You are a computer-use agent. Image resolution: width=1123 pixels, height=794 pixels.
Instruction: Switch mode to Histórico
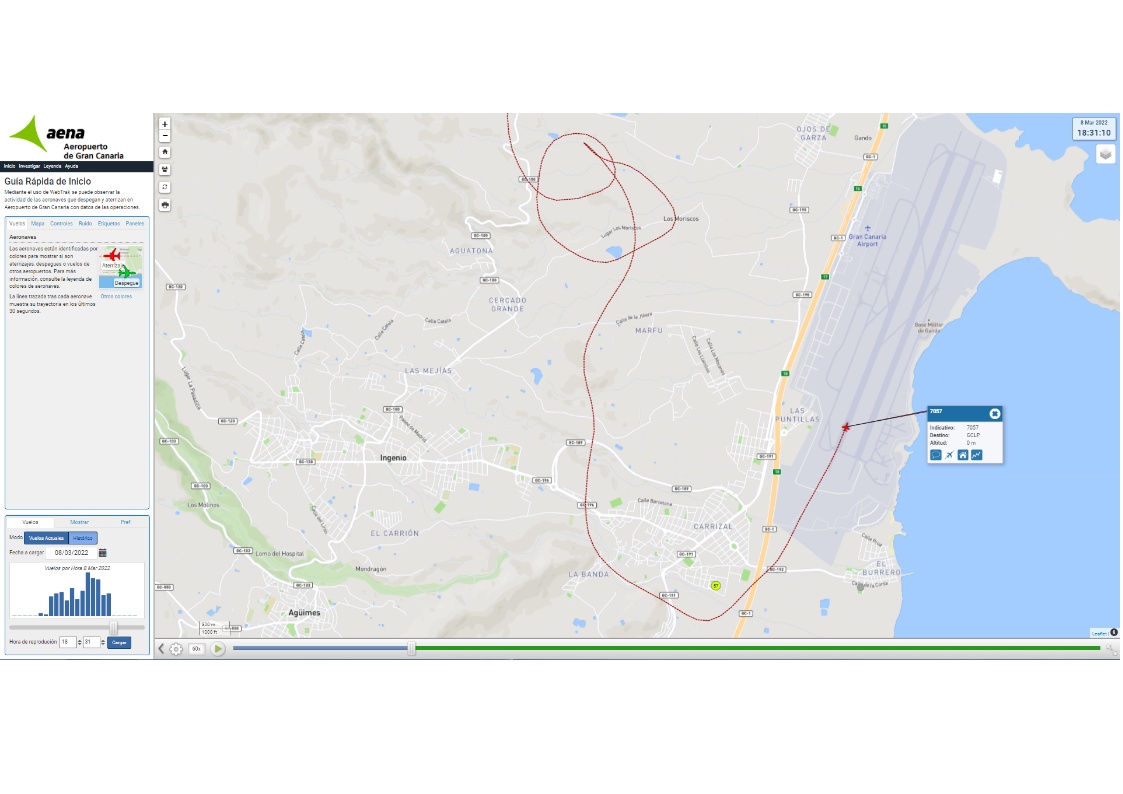click(x=82, y=538)
